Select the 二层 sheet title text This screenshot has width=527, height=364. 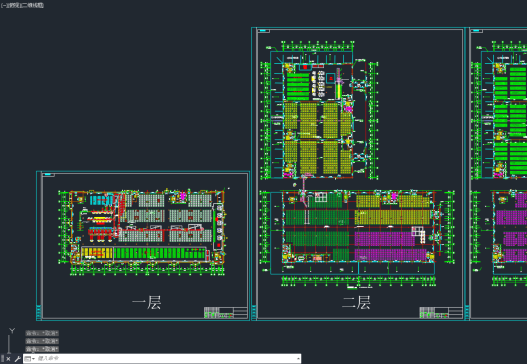[x=356, y=302]
